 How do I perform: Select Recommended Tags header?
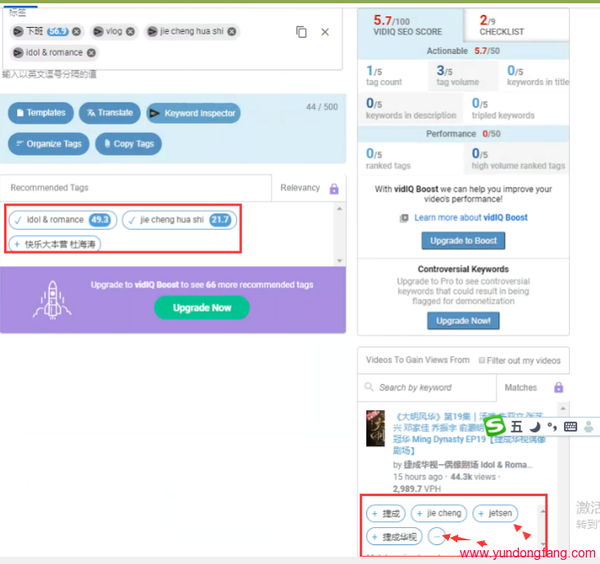tap(49, 188)
